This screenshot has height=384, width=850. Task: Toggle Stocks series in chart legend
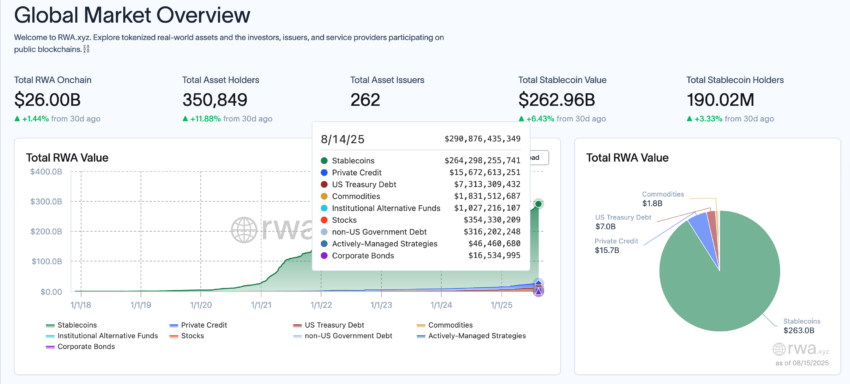click(186, 336)
